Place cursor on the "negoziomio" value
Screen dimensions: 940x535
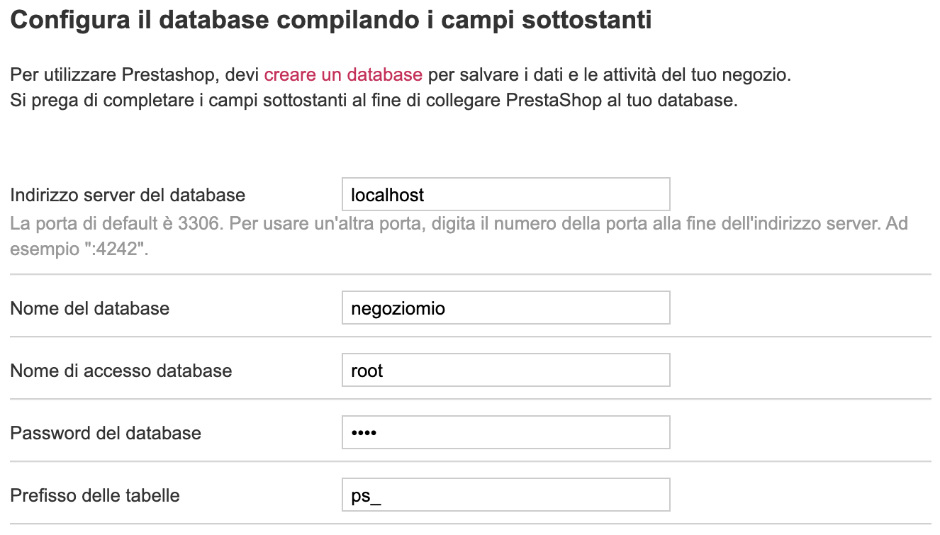point(397,309)
